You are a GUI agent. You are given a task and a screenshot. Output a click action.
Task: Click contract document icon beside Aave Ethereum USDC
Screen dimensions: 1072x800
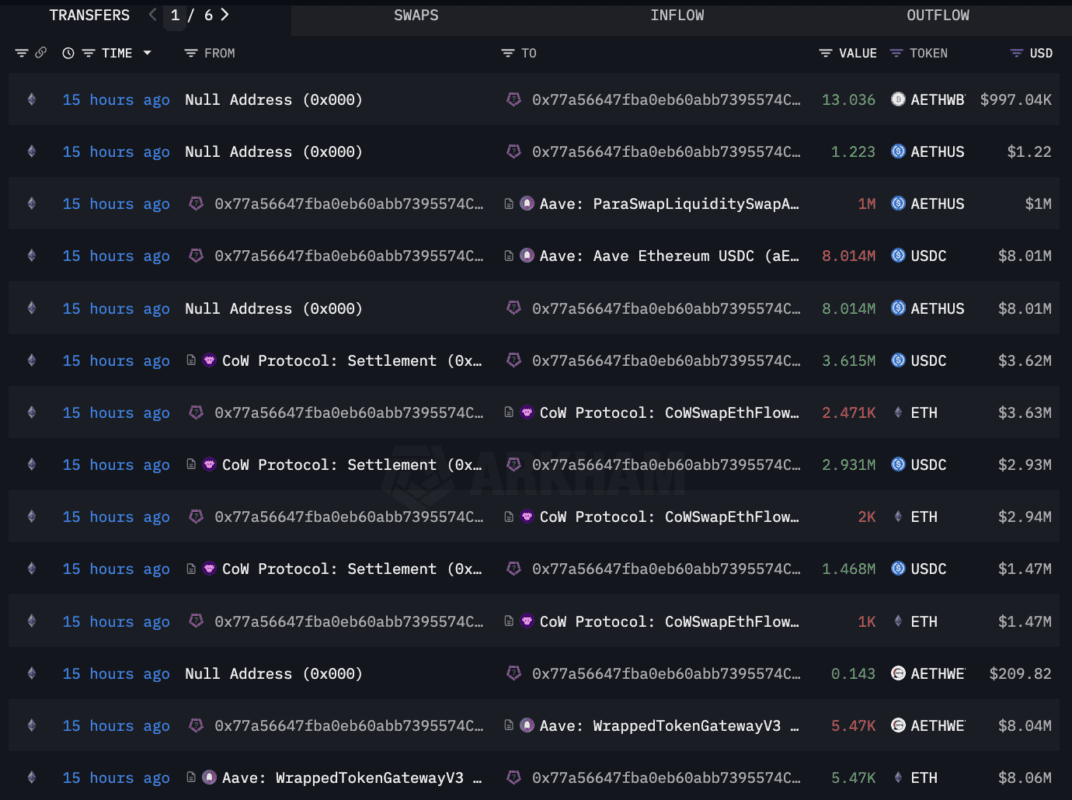509,256
